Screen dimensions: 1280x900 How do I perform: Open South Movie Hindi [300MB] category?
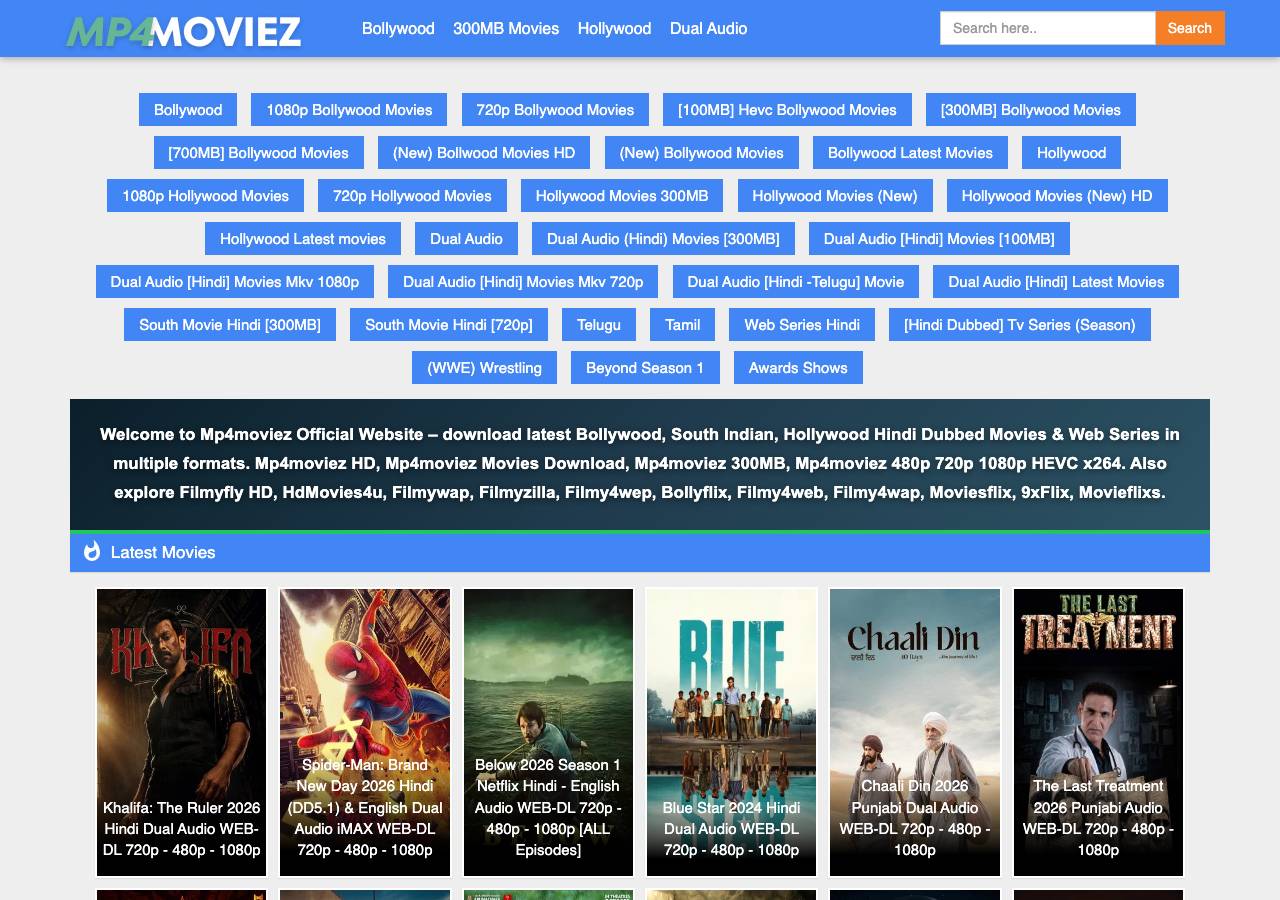[x=230, y=325]
